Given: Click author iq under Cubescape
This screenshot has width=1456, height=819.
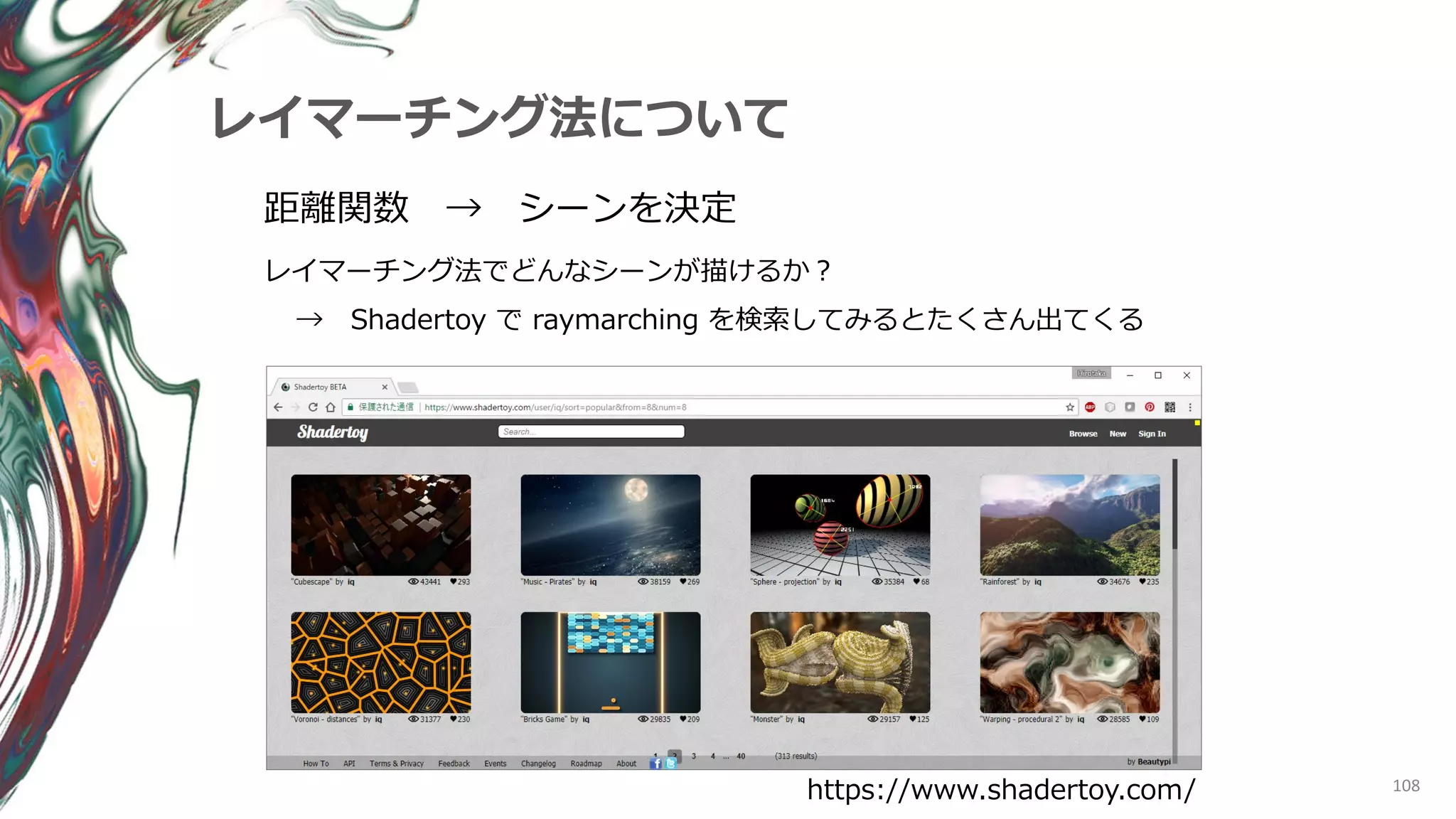Looking at the screenshot, I should click(x=351, y=582).
